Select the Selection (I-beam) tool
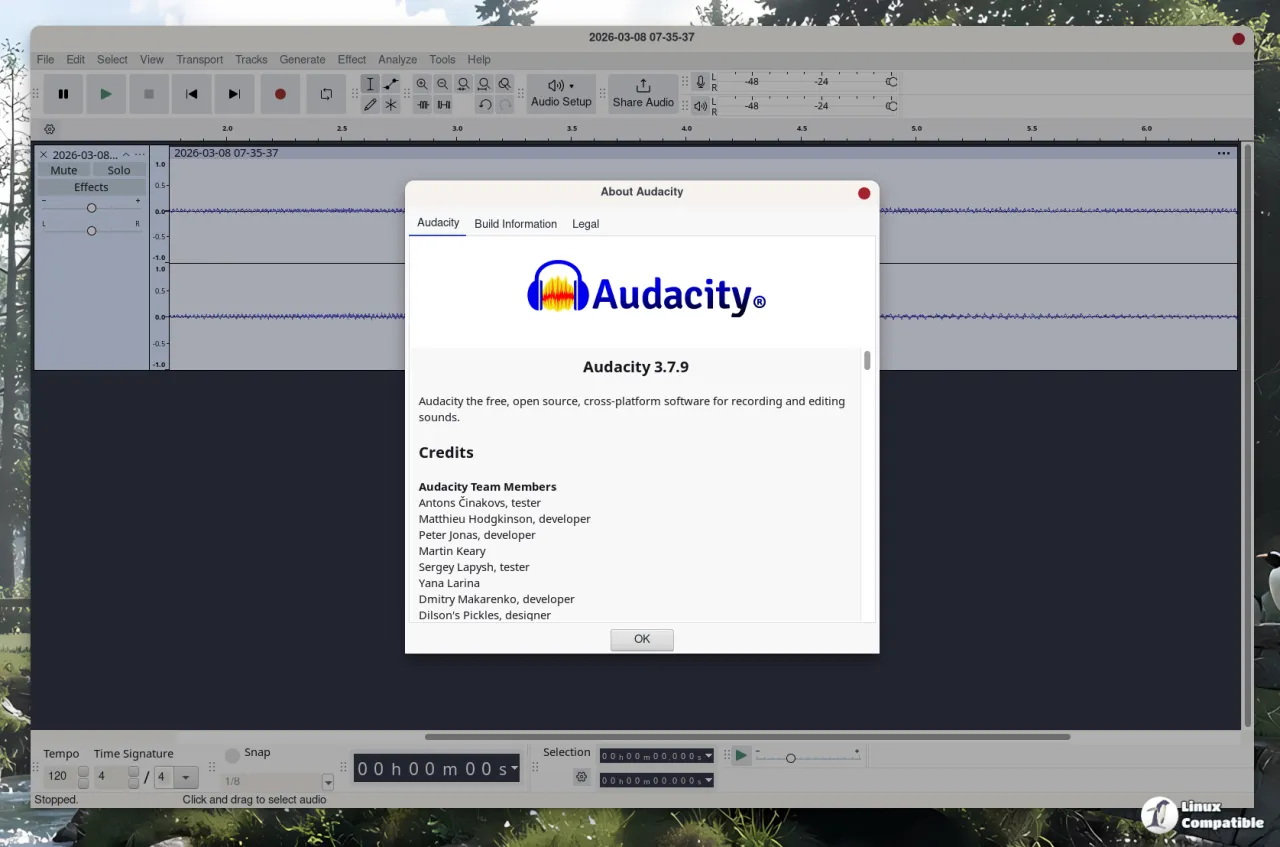This screenshot has width=1280, height=847. click(370, 84)
